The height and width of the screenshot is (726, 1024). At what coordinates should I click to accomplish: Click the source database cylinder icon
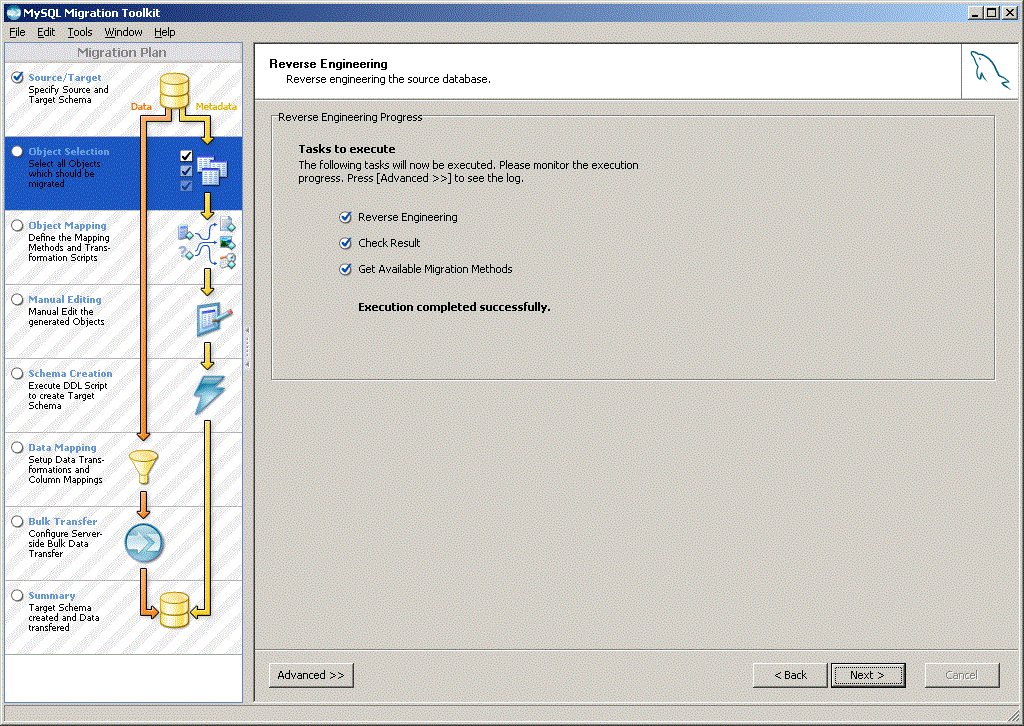click(x=174, y=90)
